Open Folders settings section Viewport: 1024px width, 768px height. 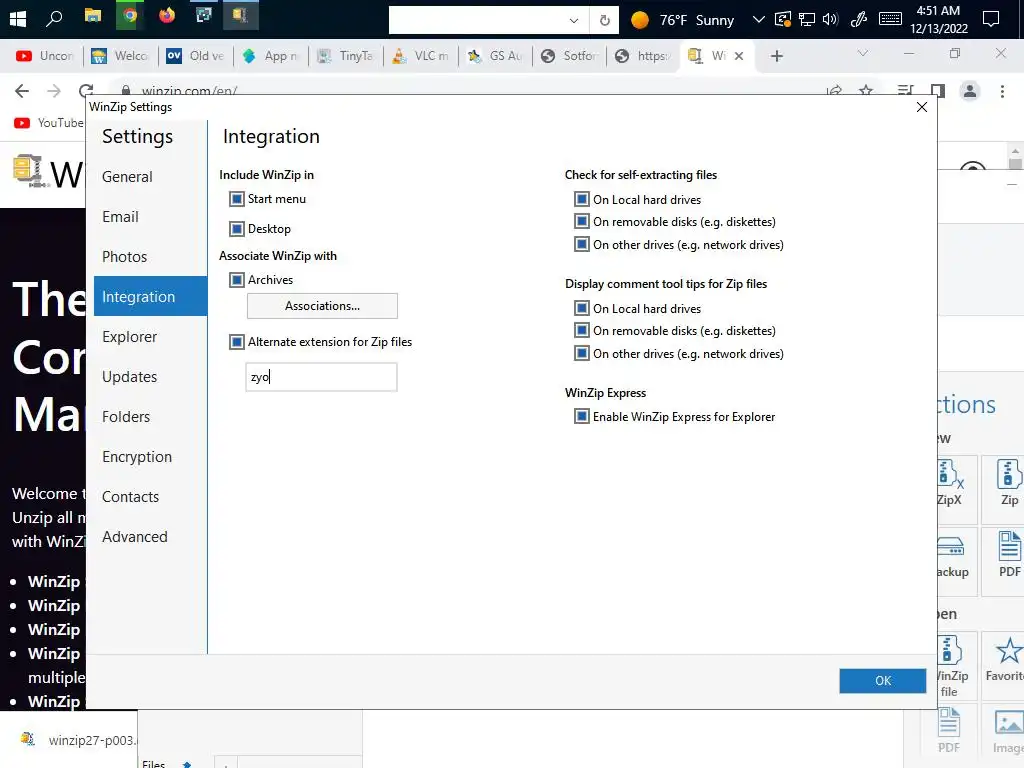click(x=125, y=417)
